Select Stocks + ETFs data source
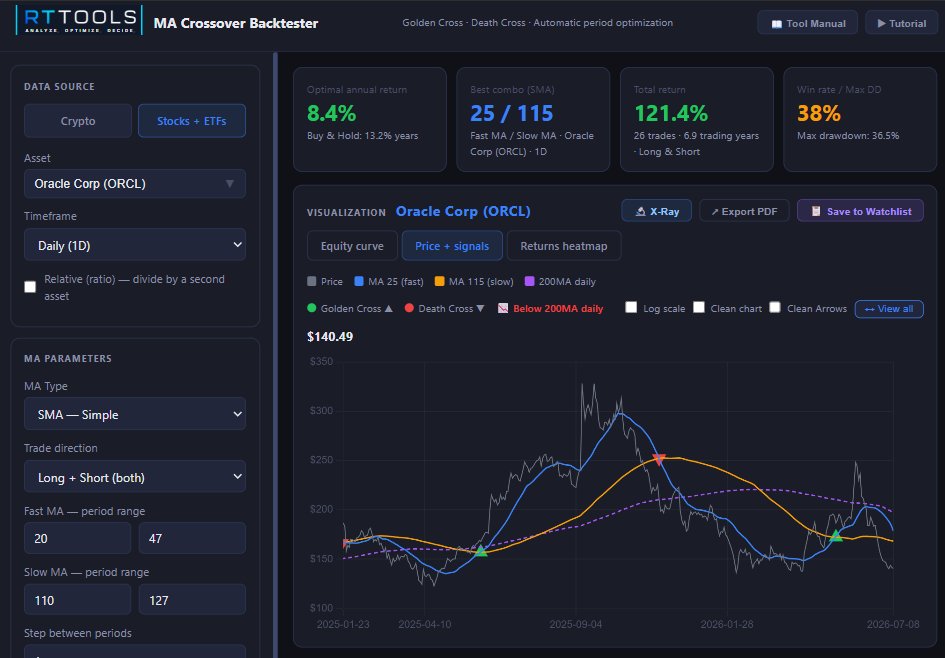 [192, 121]
